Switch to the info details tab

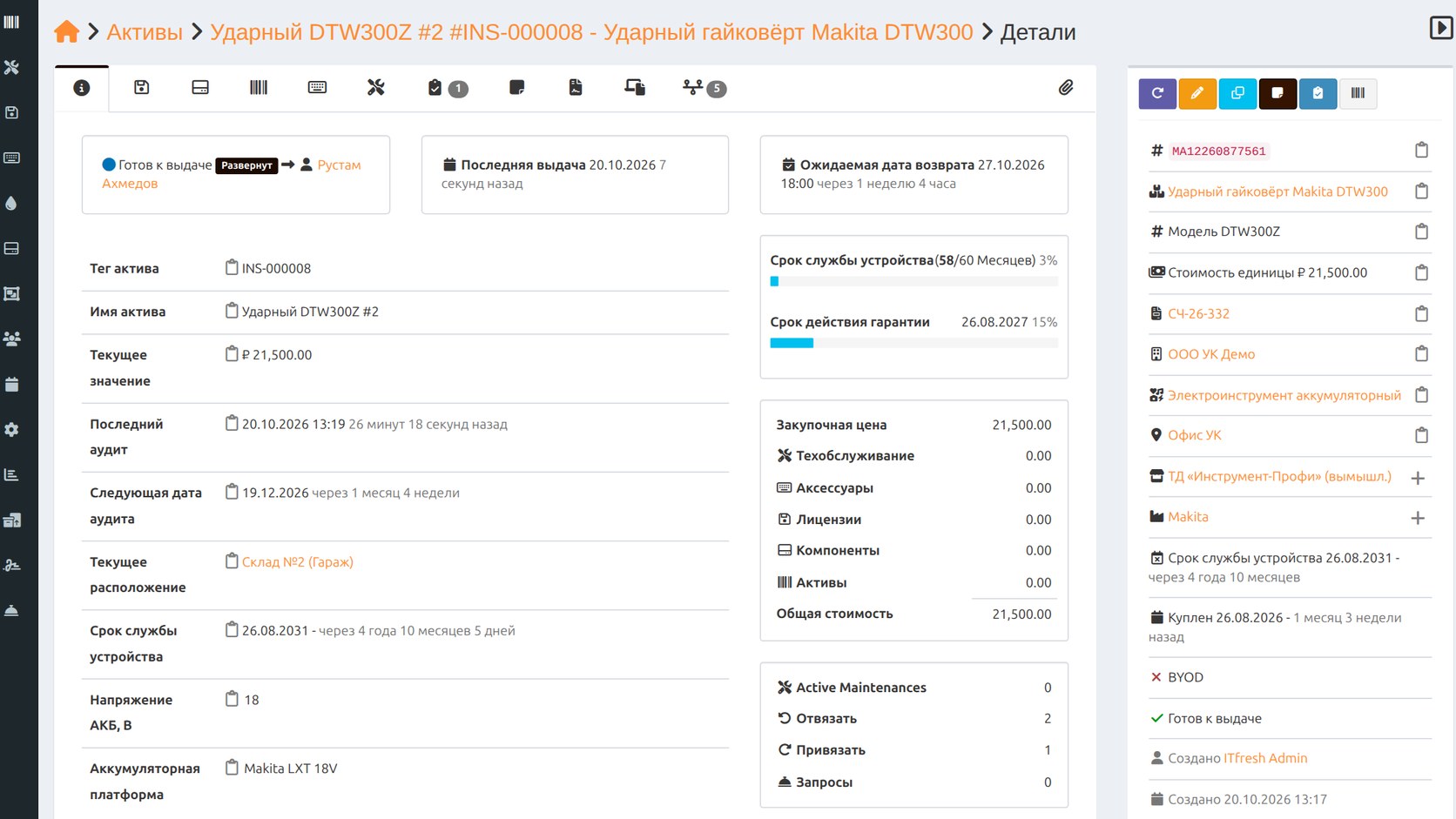tap(82, 88)
